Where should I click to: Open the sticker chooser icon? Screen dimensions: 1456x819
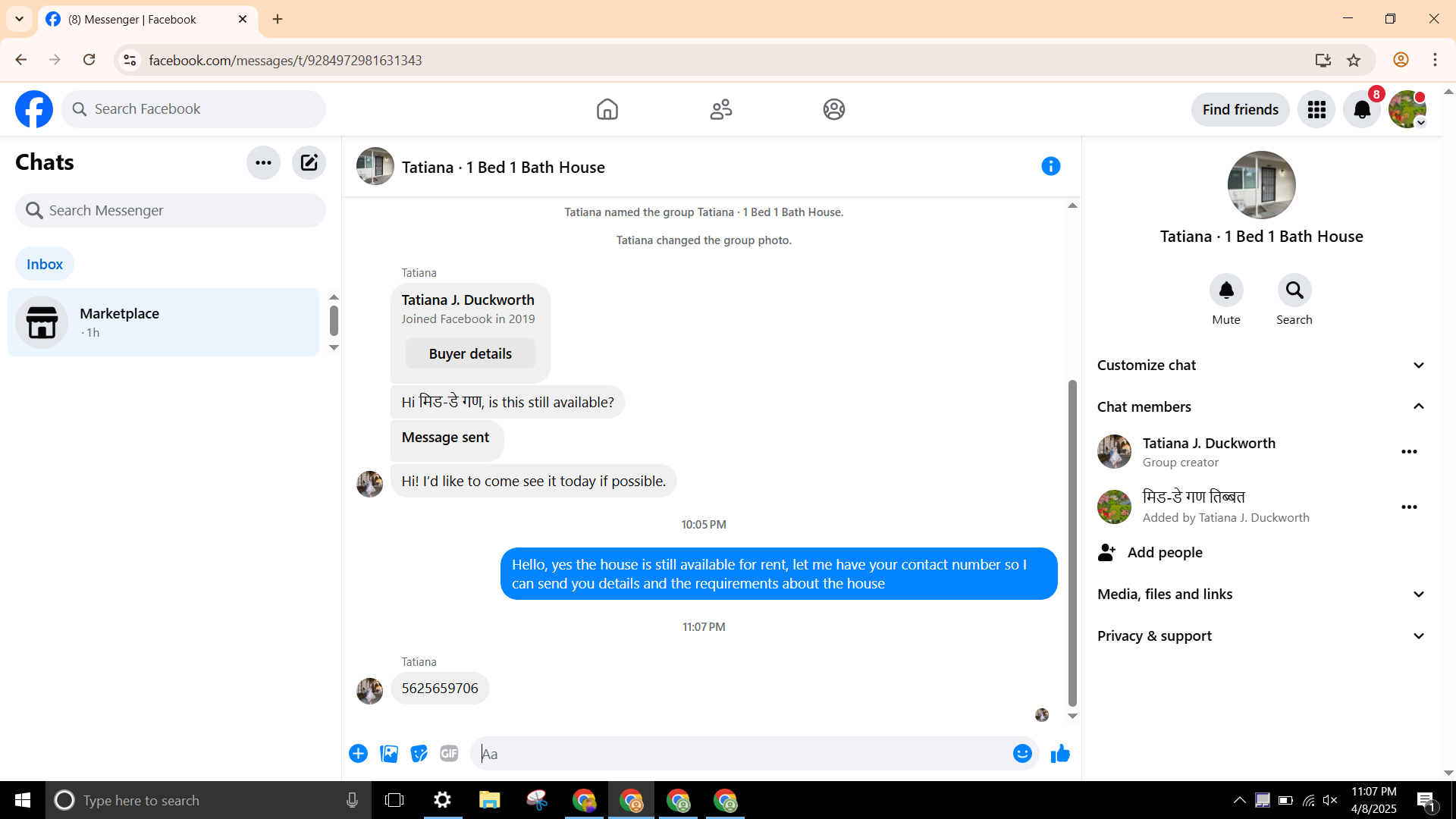pyautogui.click(x=419, y=753)
